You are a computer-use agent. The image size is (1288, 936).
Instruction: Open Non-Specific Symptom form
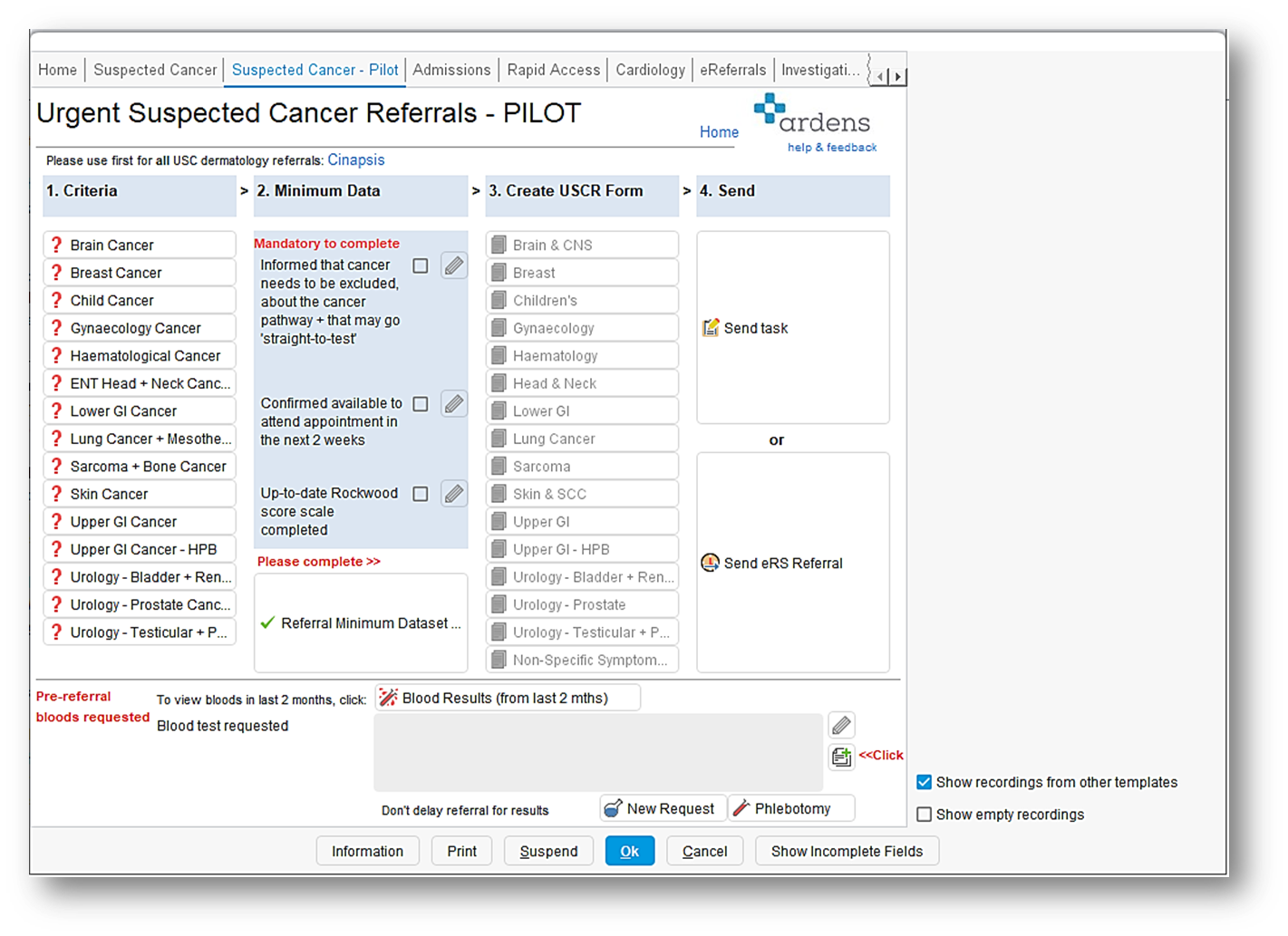coord(583,660)
